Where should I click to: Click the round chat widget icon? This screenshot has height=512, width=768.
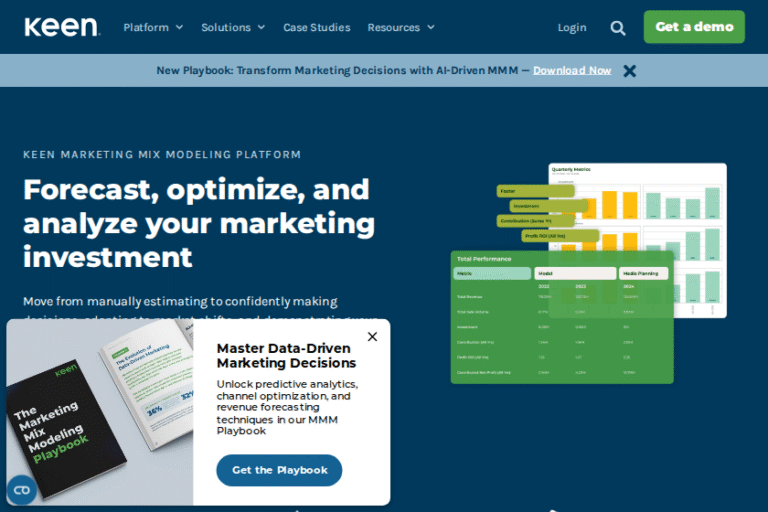tap(21, 490)
